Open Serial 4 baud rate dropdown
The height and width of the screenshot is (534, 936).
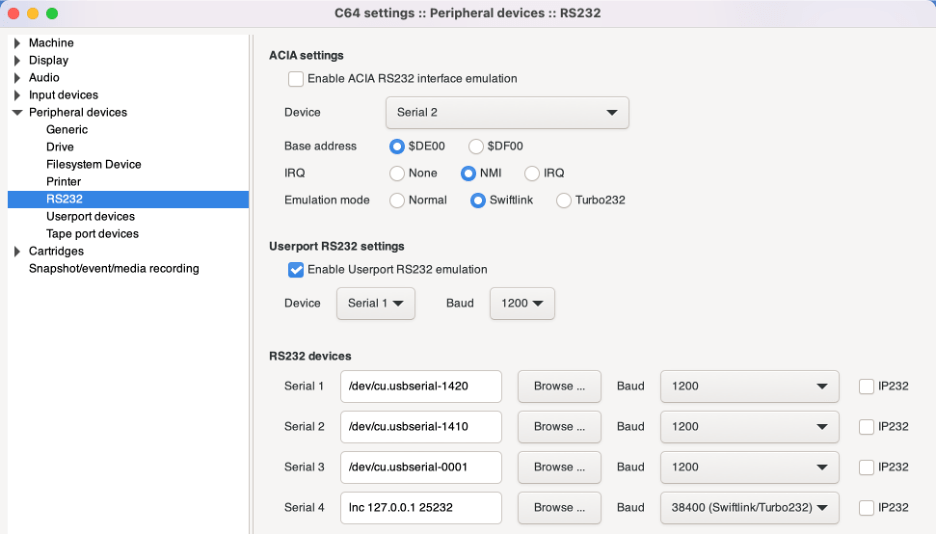coord(749,508)
